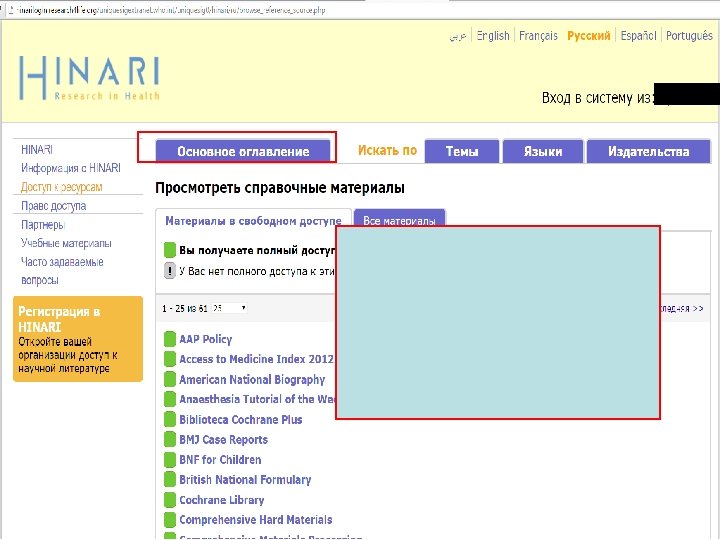Click the green icon beside BNF for Children
The width and height of the screenshot is (720, 540).
tap(170, 460)
